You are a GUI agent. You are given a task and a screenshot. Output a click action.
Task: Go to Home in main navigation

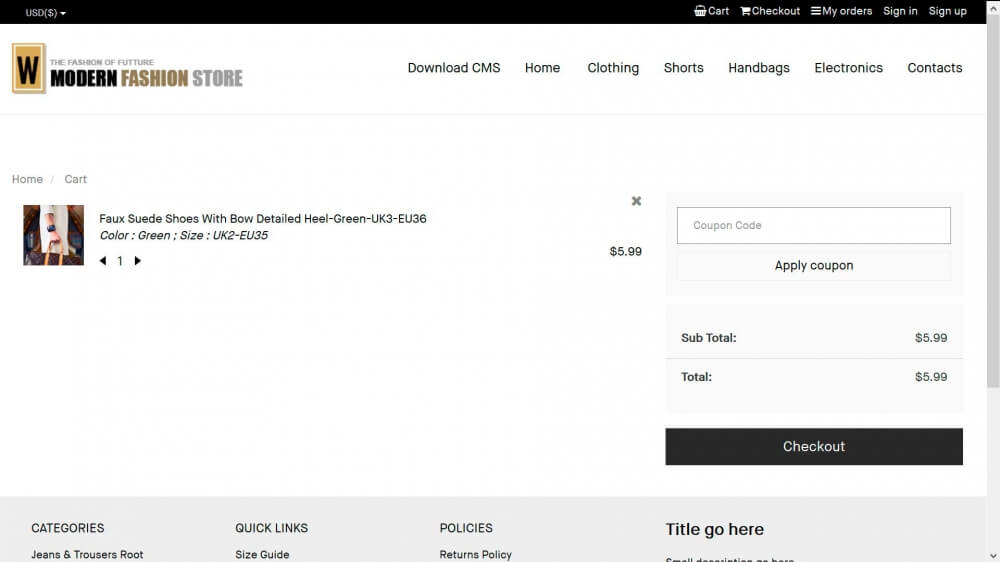click(542, 68)
